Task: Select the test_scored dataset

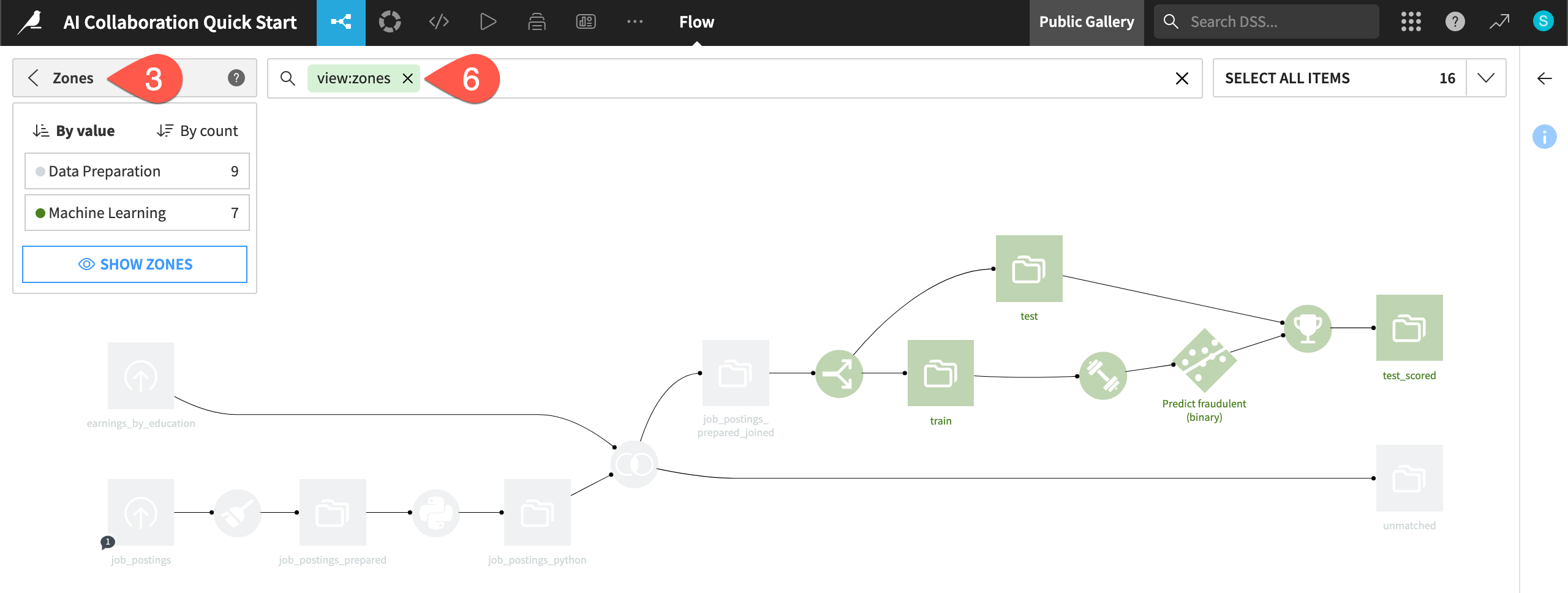Action: pyautogui.click(x=1409, y=328)
